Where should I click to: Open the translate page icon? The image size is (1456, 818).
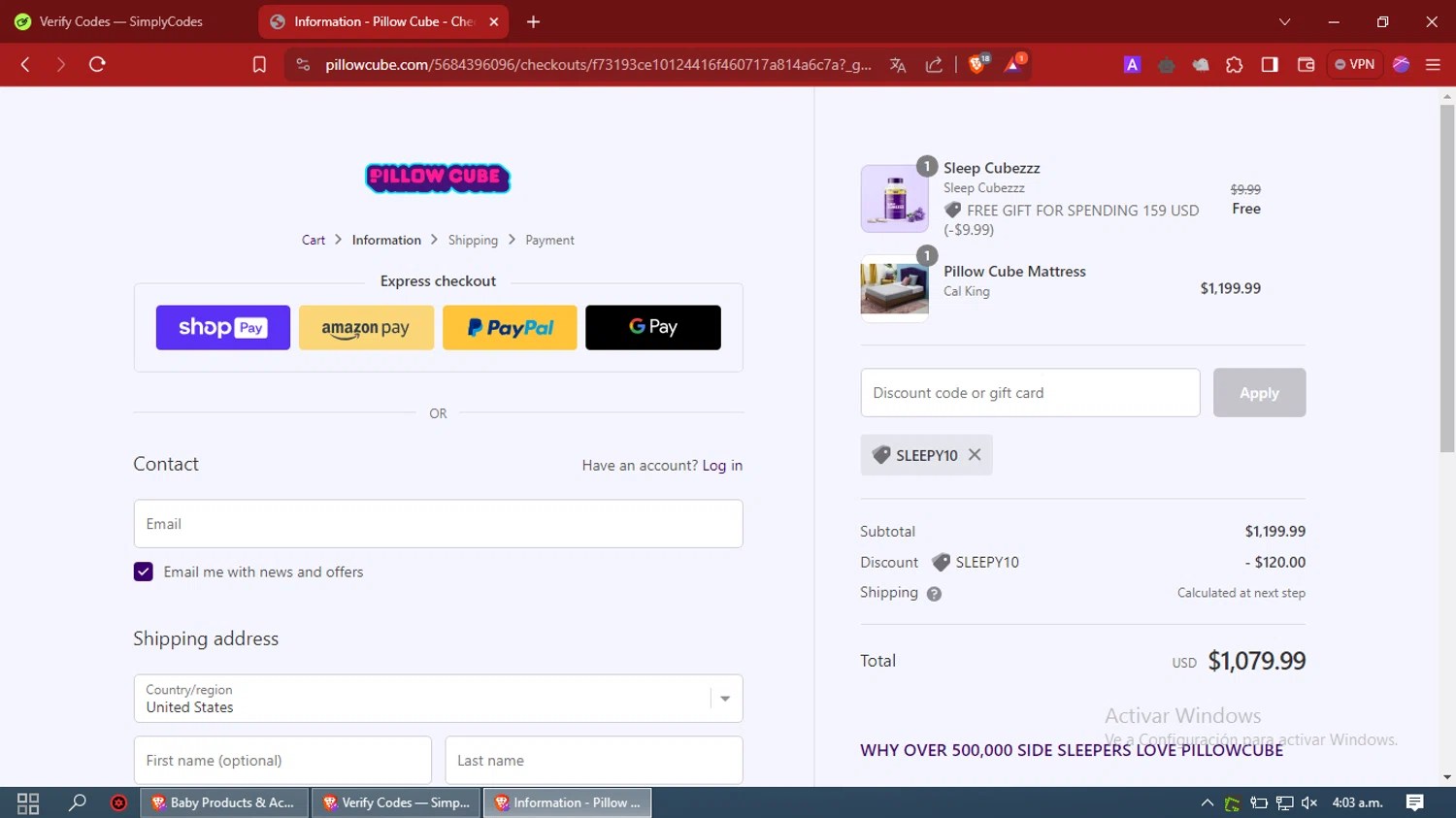[x=898, y=65]
